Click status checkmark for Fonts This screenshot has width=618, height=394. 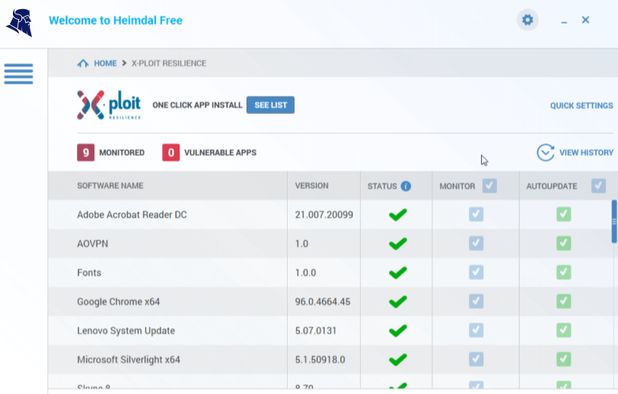[398, 273]
